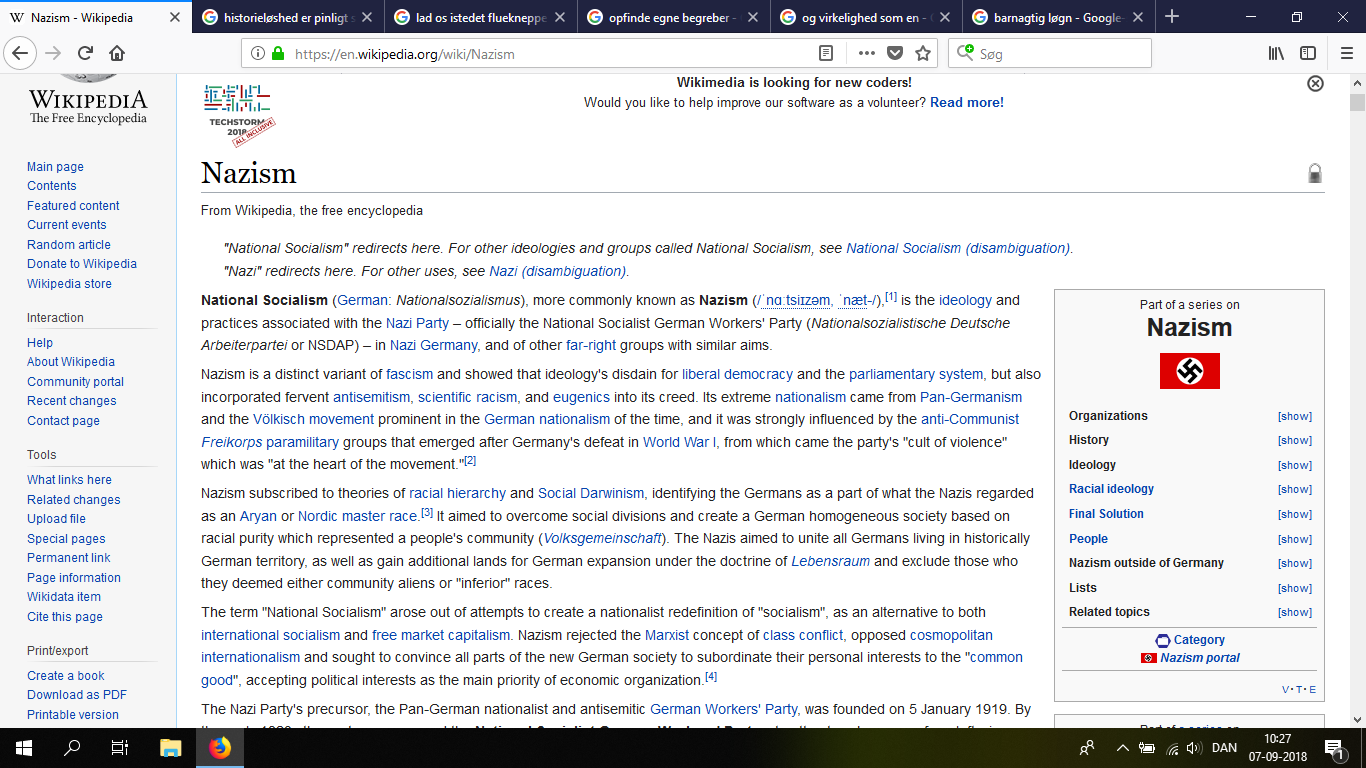Open the site identity info icon

click(258, 54)
